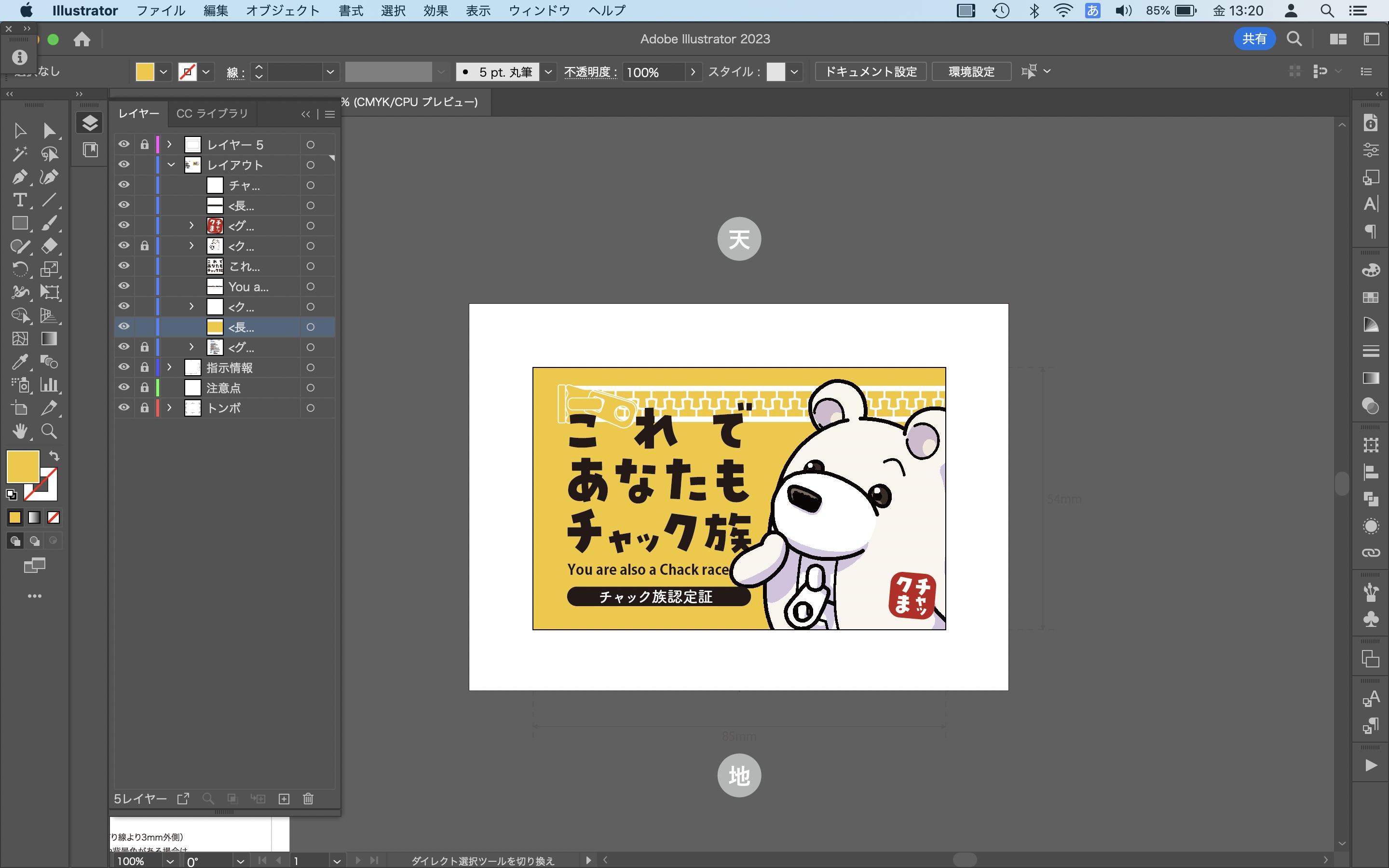Click the create new layer icon
Image resolution: width=1389 pixels, height=868 pixels.
[284, 799]
